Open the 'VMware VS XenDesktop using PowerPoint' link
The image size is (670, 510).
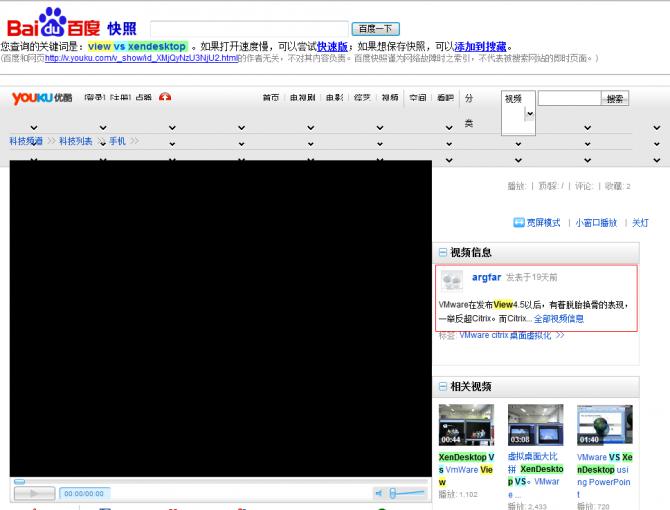click(605, 475)
